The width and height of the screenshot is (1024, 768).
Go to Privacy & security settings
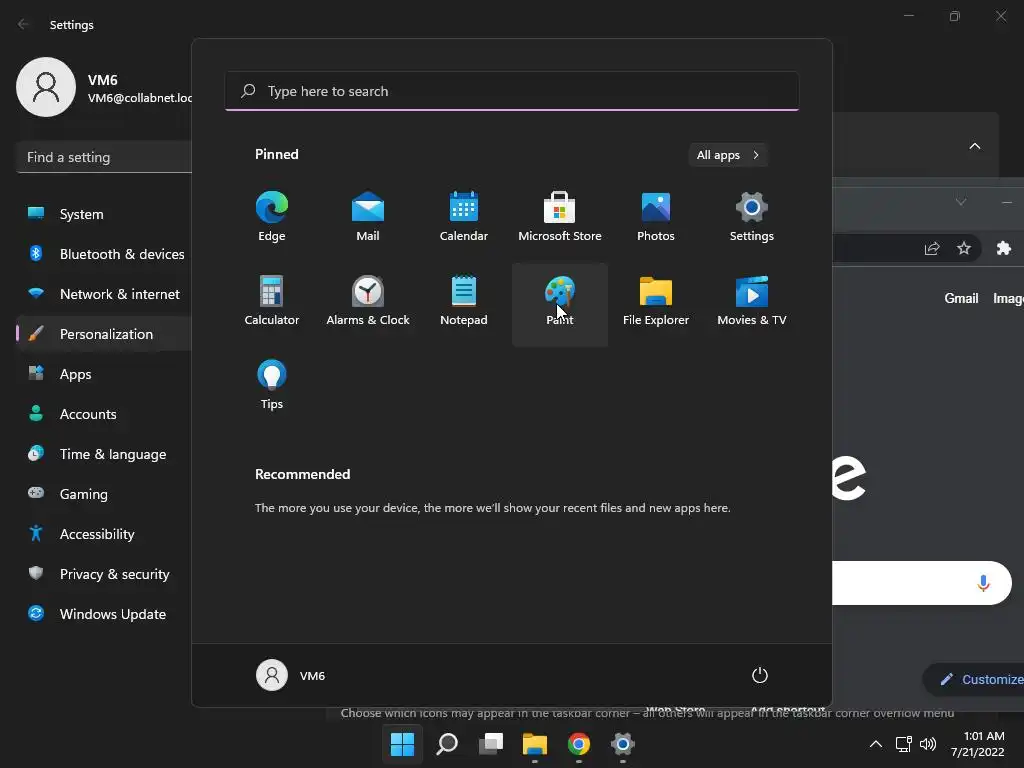click(x=104, y=574)
